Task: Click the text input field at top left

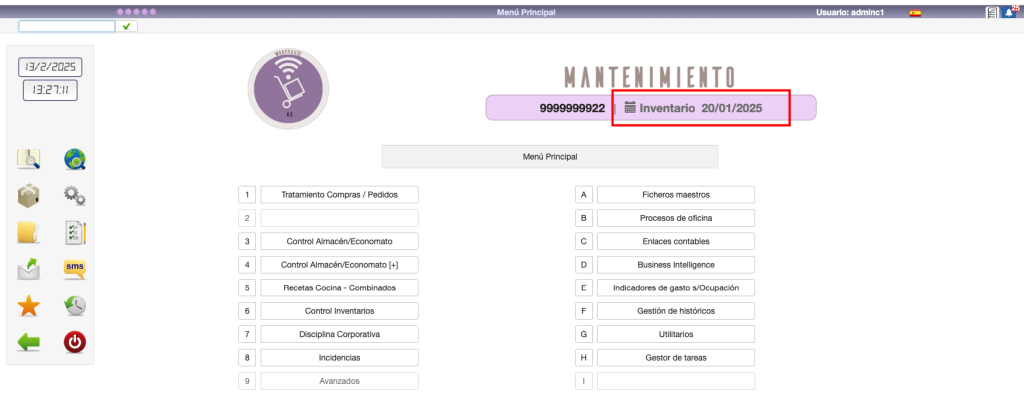Action: point(67,26)
